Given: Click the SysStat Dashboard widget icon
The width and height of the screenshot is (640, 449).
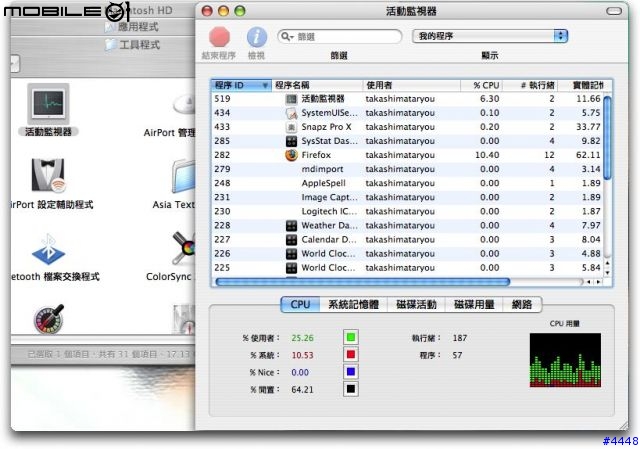Looking at the screenshot, I should click(x=291, y=141).
